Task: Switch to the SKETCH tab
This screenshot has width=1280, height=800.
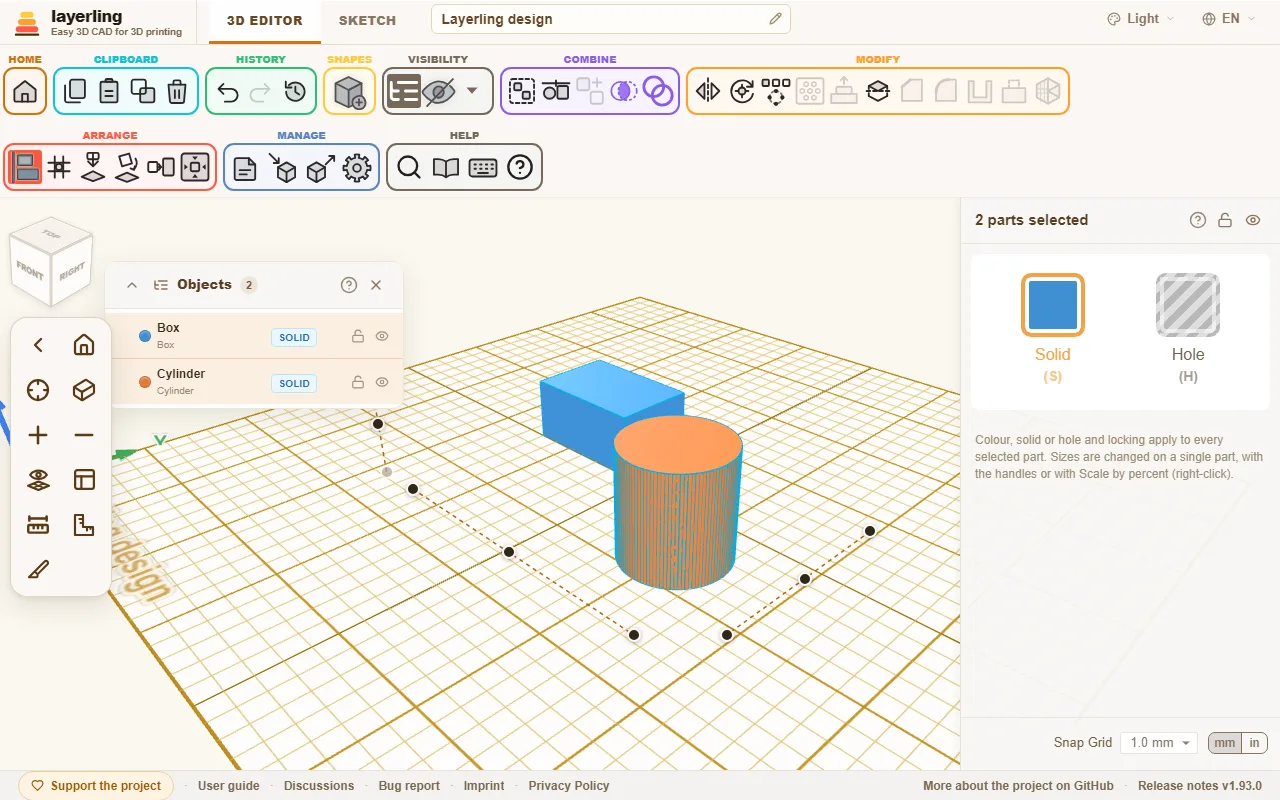Action: [x=367, y=20]
